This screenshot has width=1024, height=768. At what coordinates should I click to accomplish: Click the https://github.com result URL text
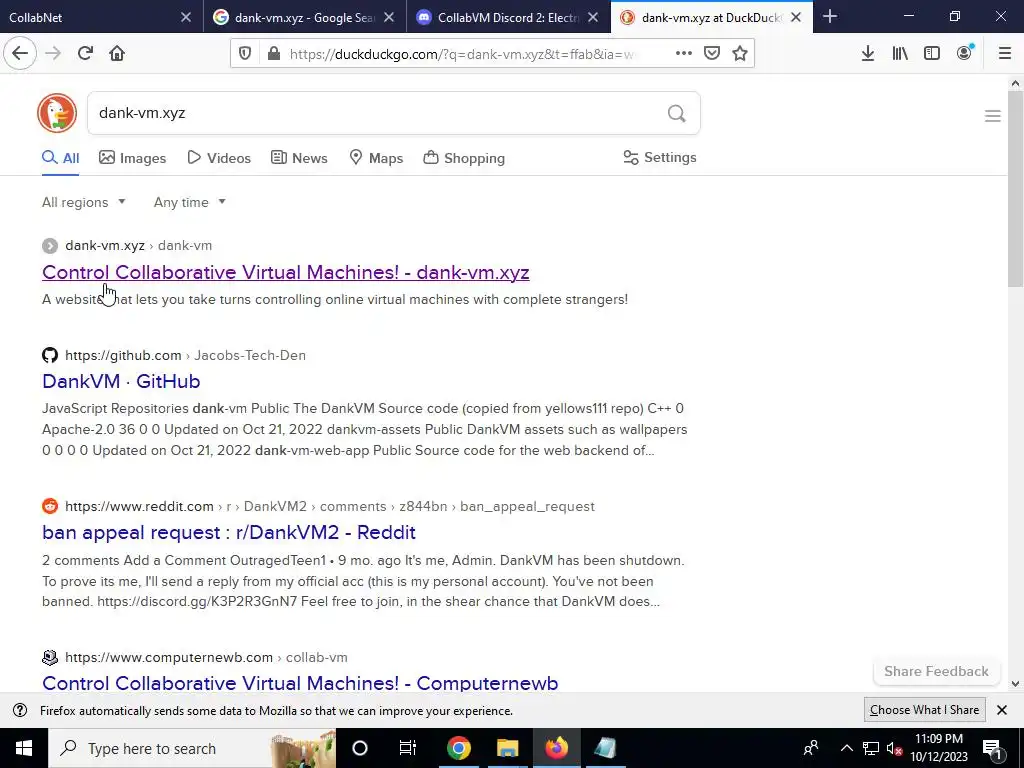coord(123,355)
